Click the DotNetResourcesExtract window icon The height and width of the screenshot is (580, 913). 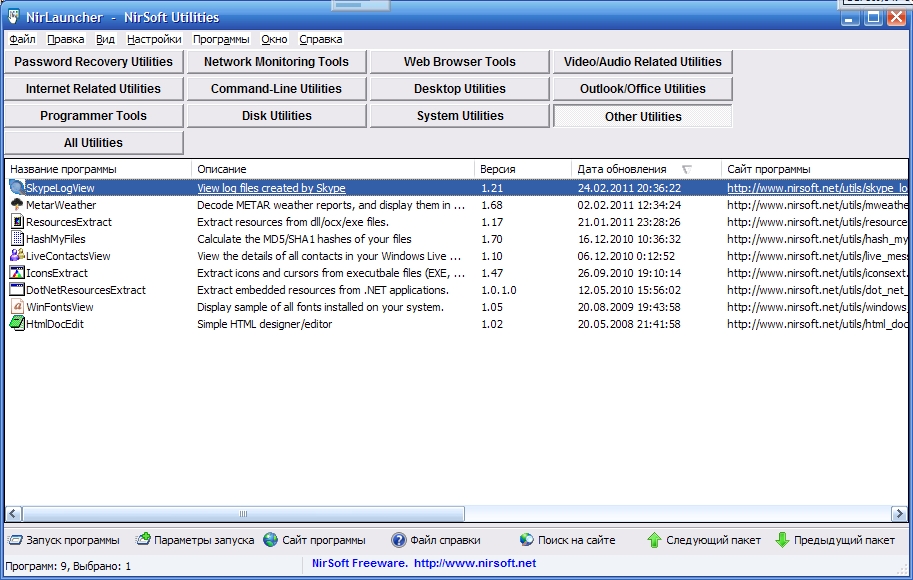pos(17,289)
